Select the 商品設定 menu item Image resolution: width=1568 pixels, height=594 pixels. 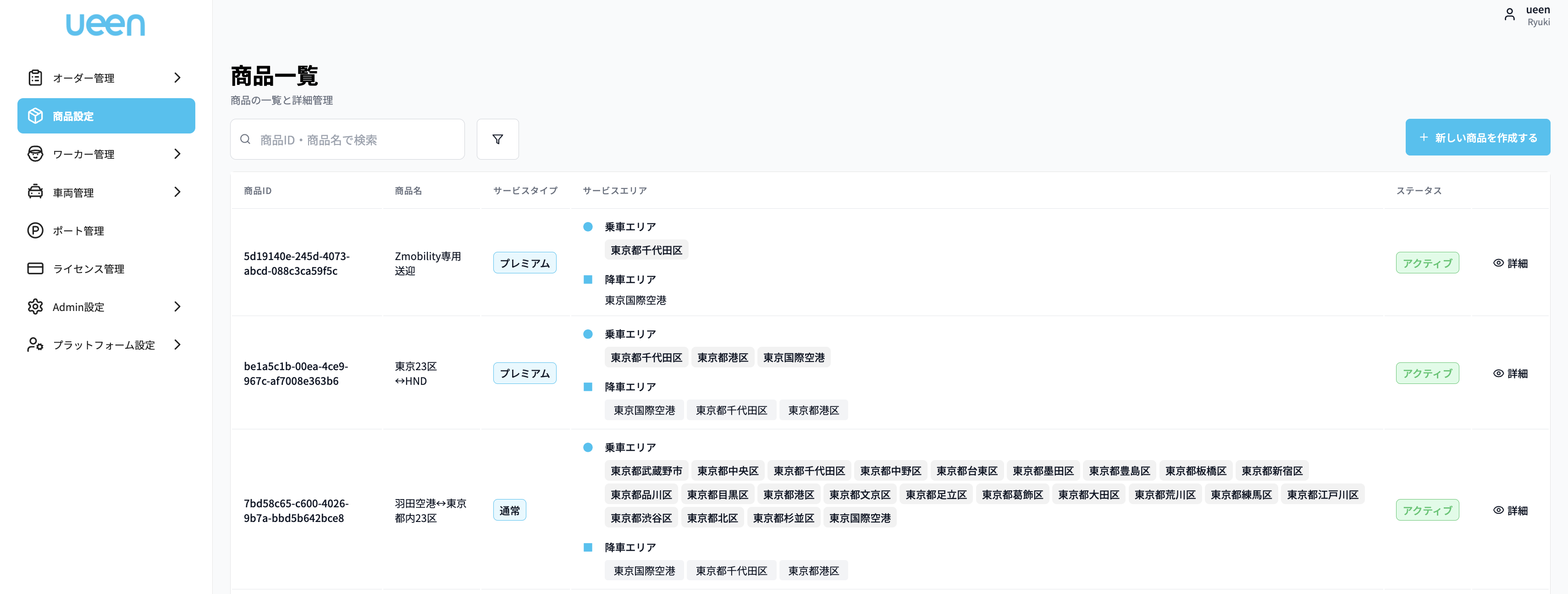pyautogui.click(x=106, y=116)
